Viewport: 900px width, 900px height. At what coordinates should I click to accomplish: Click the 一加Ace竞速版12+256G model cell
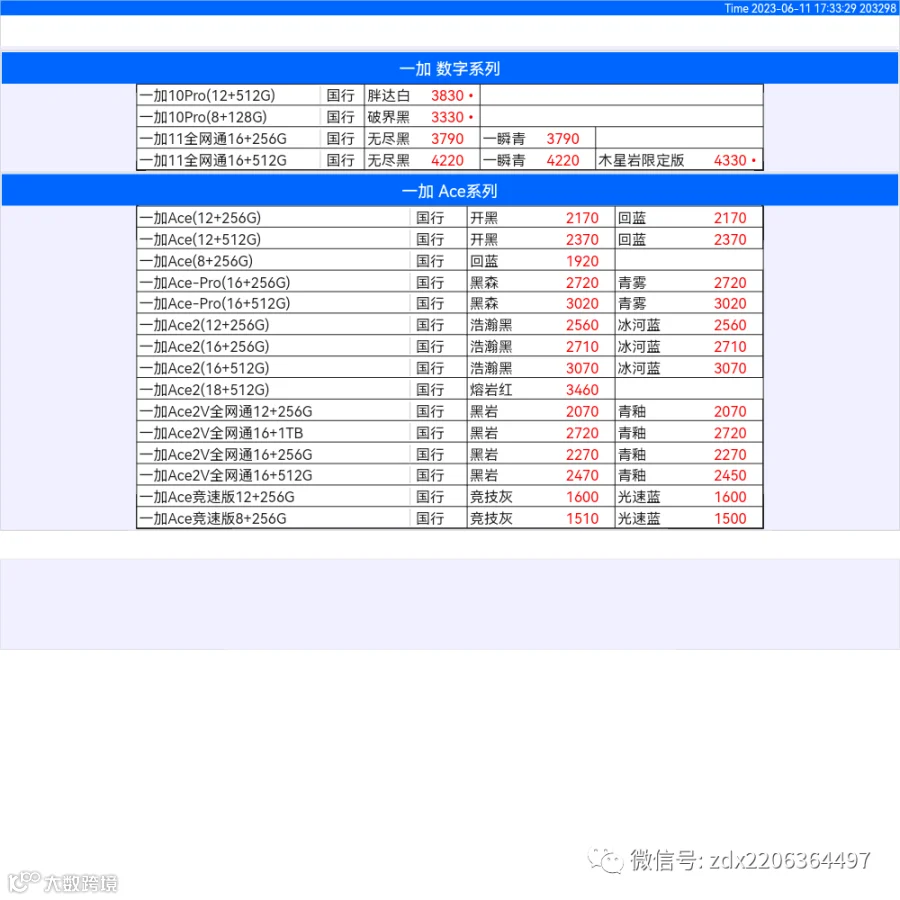[273, 497]
